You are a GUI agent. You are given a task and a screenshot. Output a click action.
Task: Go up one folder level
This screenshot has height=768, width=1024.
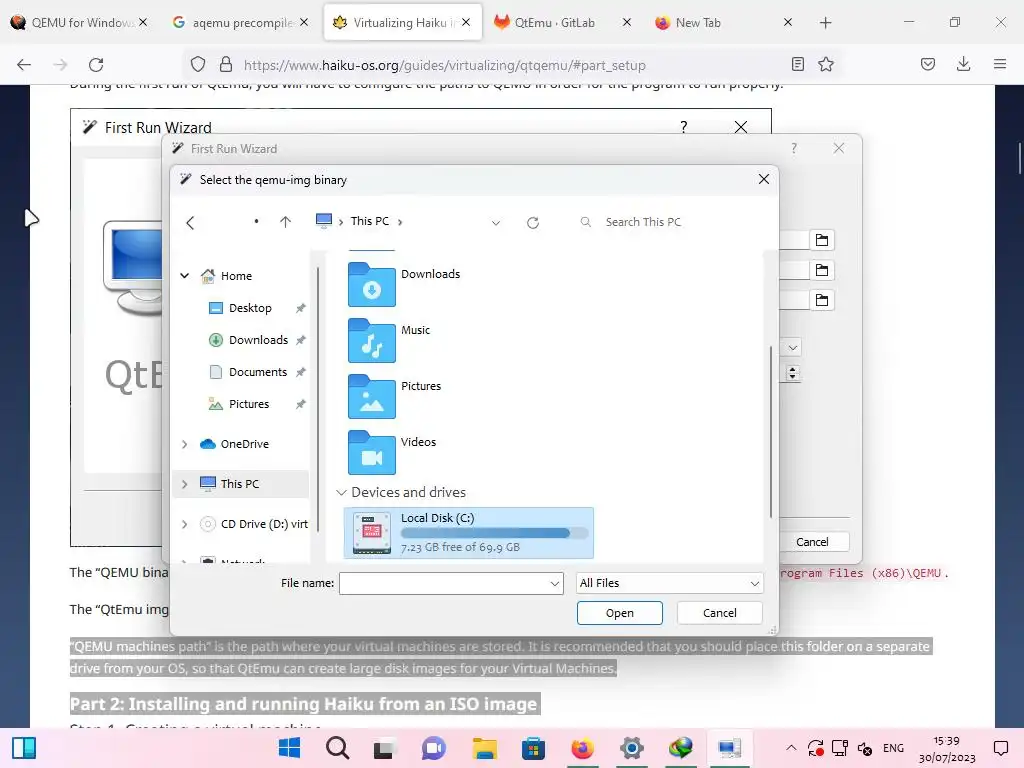285,222
